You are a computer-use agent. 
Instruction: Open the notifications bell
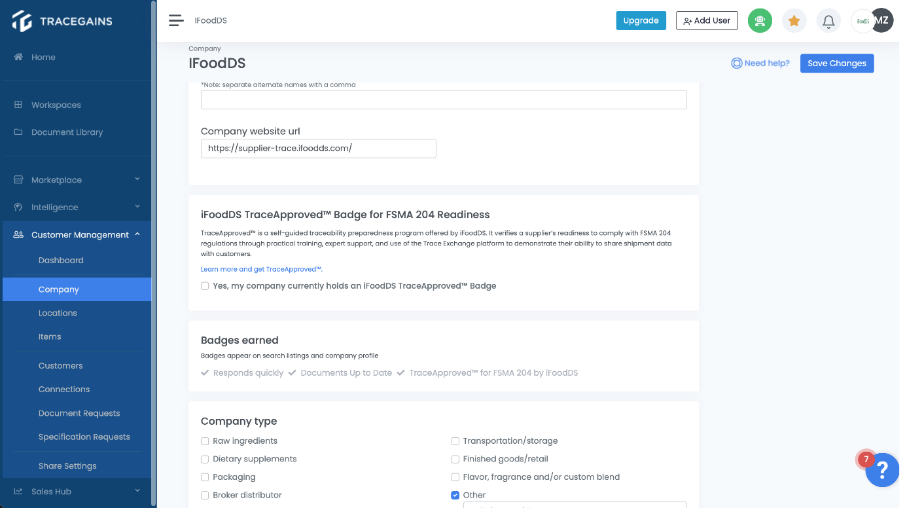coord(828,20)
